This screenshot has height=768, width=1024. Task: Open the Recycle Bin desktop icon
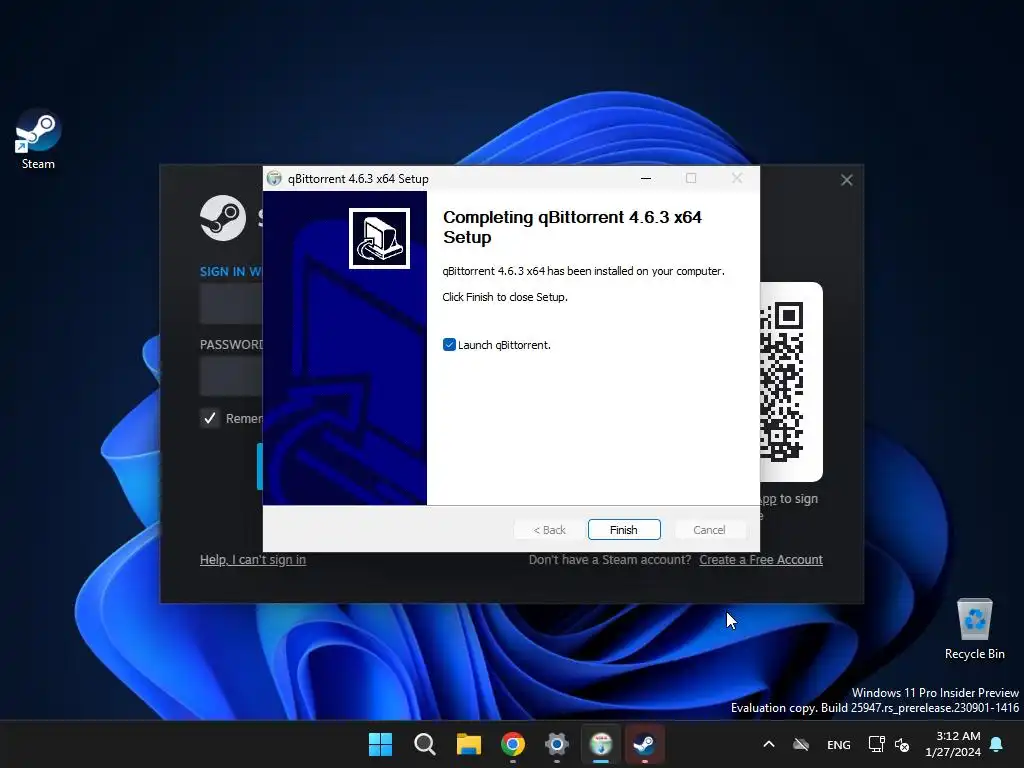(x=974, y=628)
